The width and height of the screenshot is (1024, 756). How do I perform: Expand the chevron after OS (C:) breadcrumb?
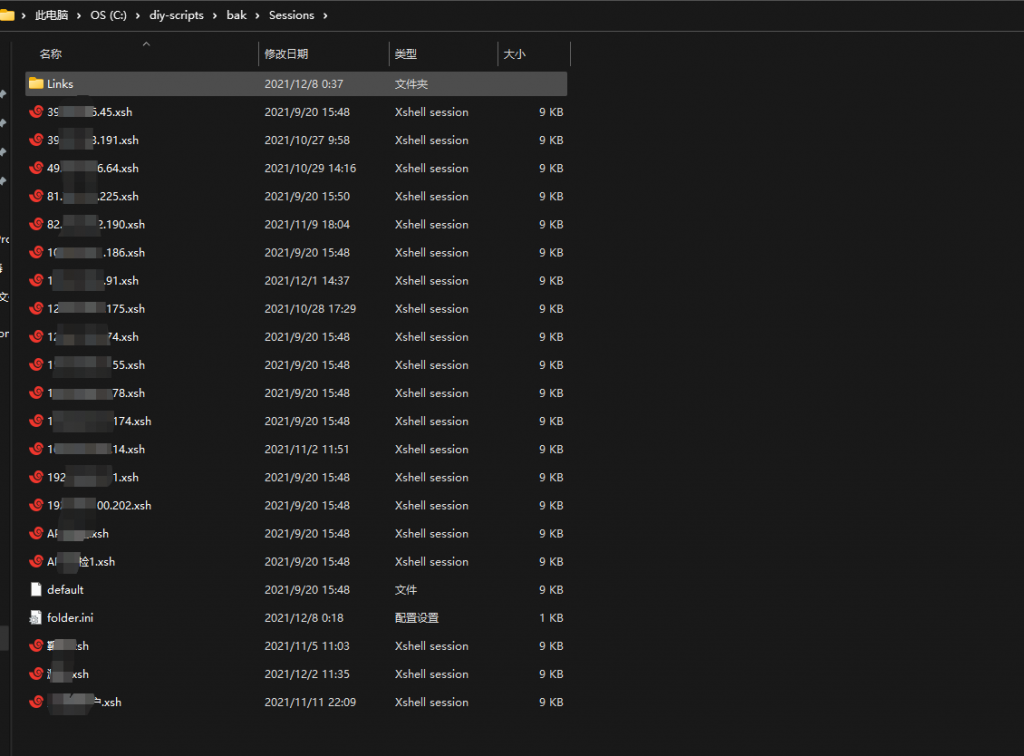click(137, 16)
